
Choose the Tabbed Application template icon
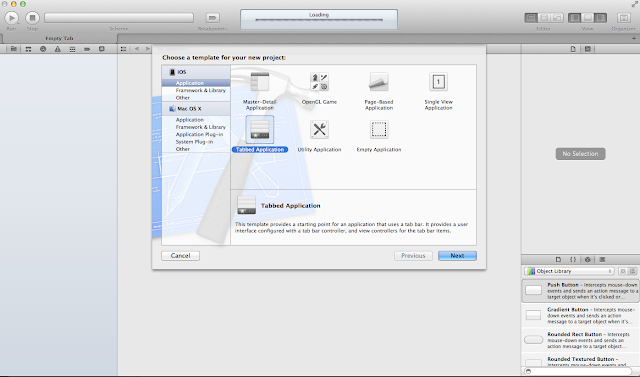pos(260,130)
